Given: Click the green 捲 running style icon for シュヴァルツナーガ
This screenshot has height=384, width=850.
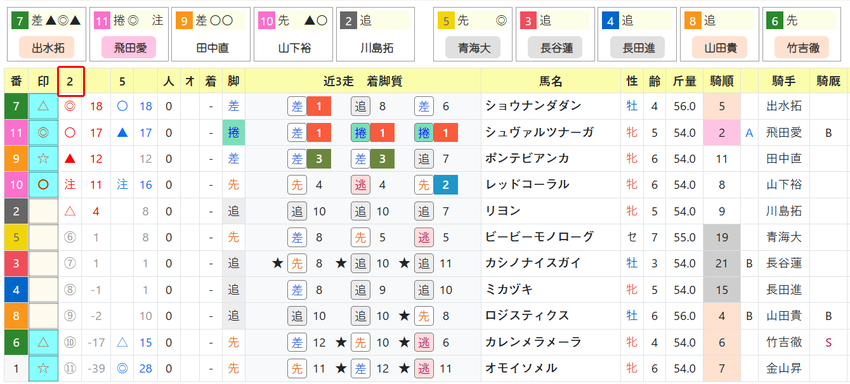Looking at the screenshot, I should pos(233,133).
